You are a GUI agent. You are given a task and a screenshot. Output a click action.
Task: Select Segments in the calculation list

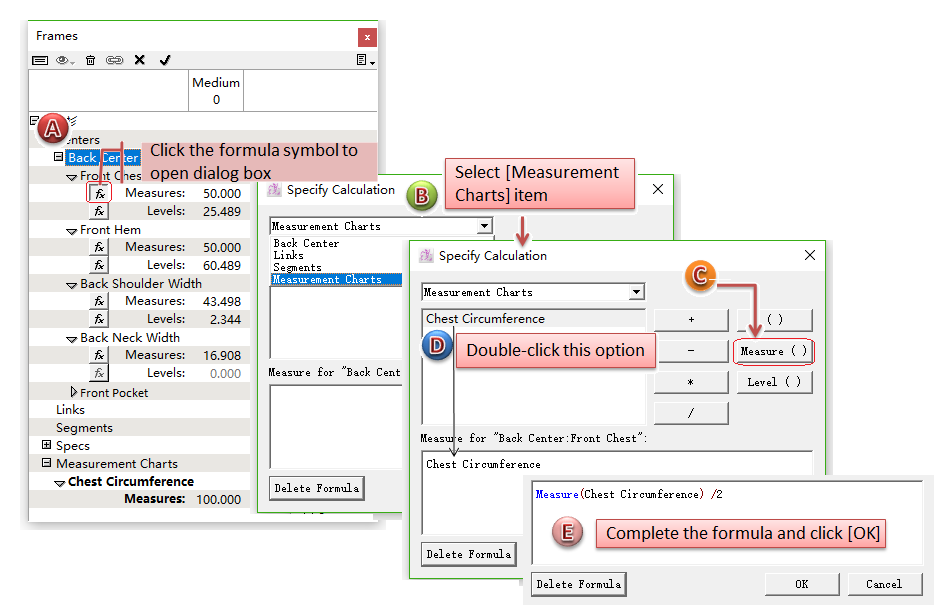pyautogui.click(x=297, y=267)
